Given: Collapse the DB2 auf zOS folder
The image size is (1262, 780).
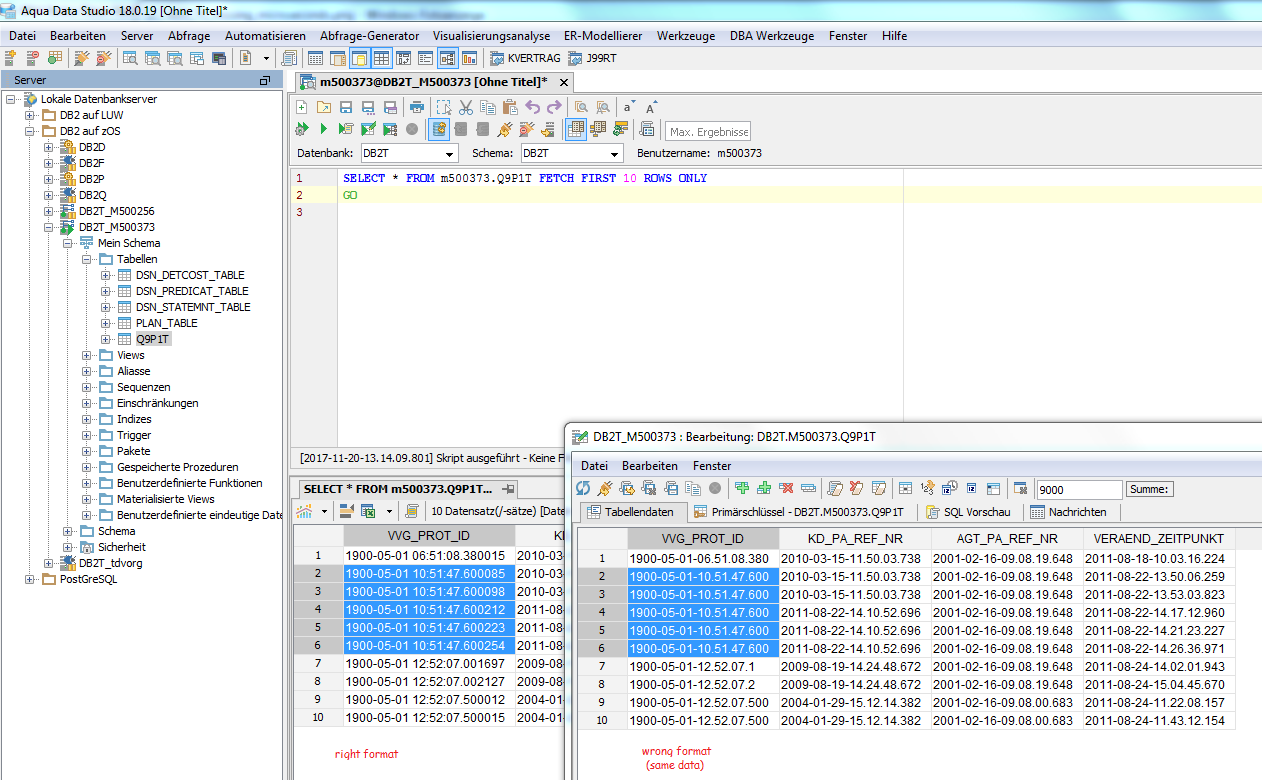Looking at the screenshot, I should (x=30, y=131).
